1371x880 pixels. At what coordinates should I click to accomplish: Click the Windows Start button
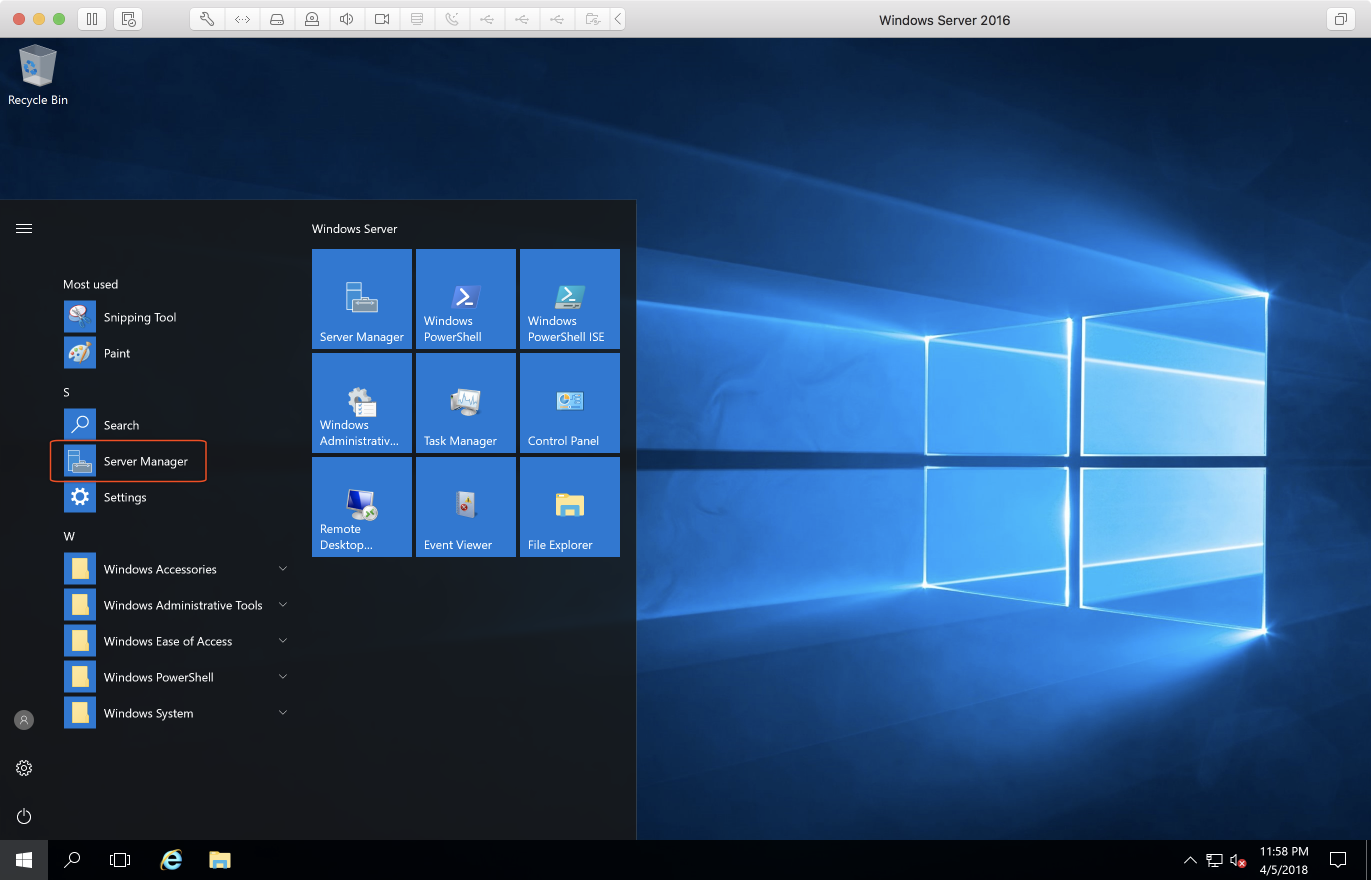pos(24,859)
